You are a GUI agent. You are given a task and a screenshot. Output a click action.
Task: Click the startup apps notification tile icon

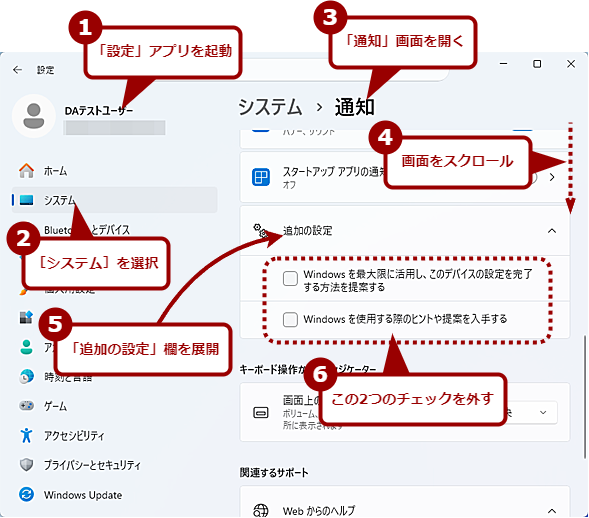261,177
